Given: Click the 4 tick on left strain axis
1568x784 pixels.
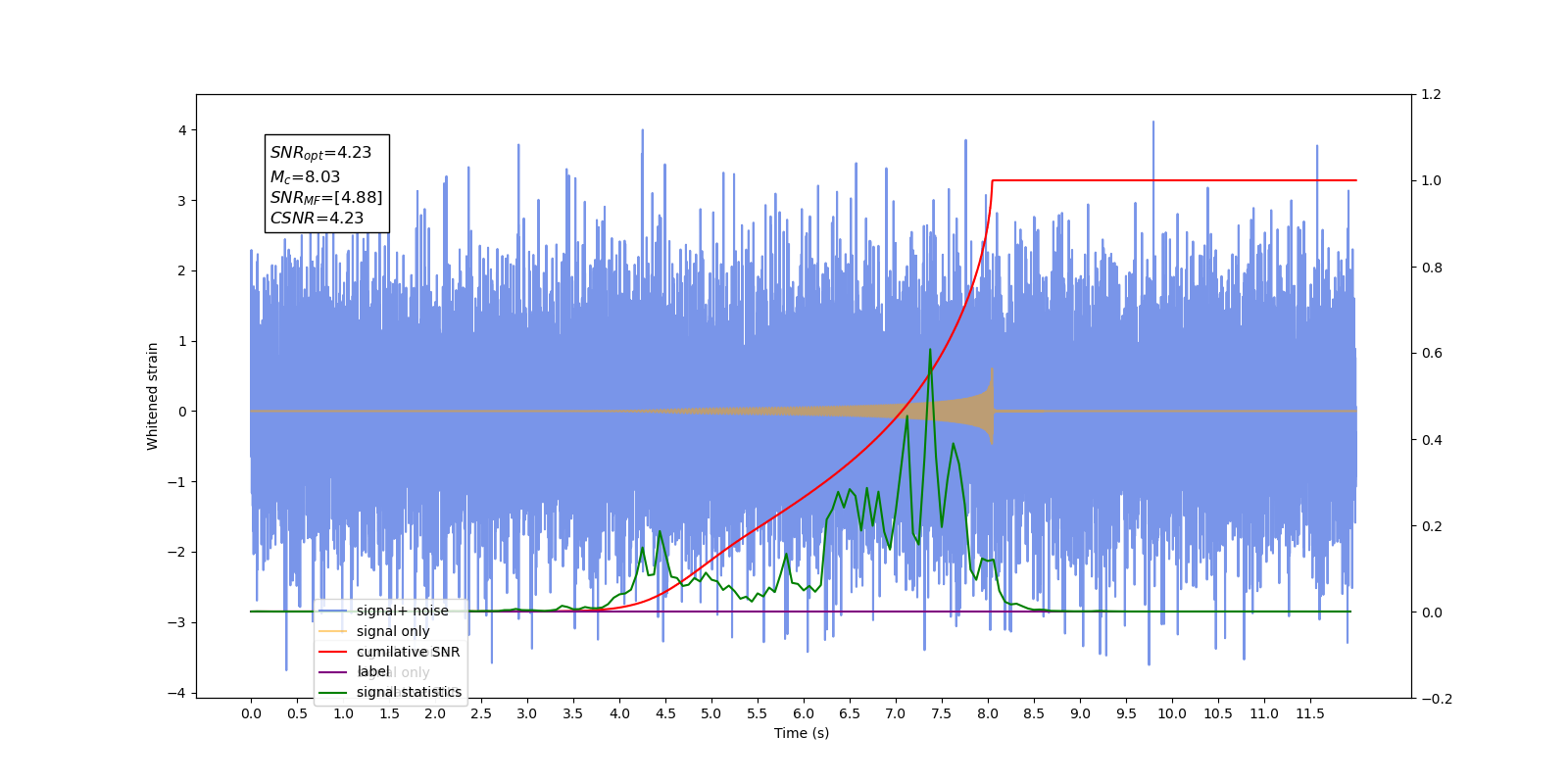Looking at the screenshot, I should coord(181,130).
